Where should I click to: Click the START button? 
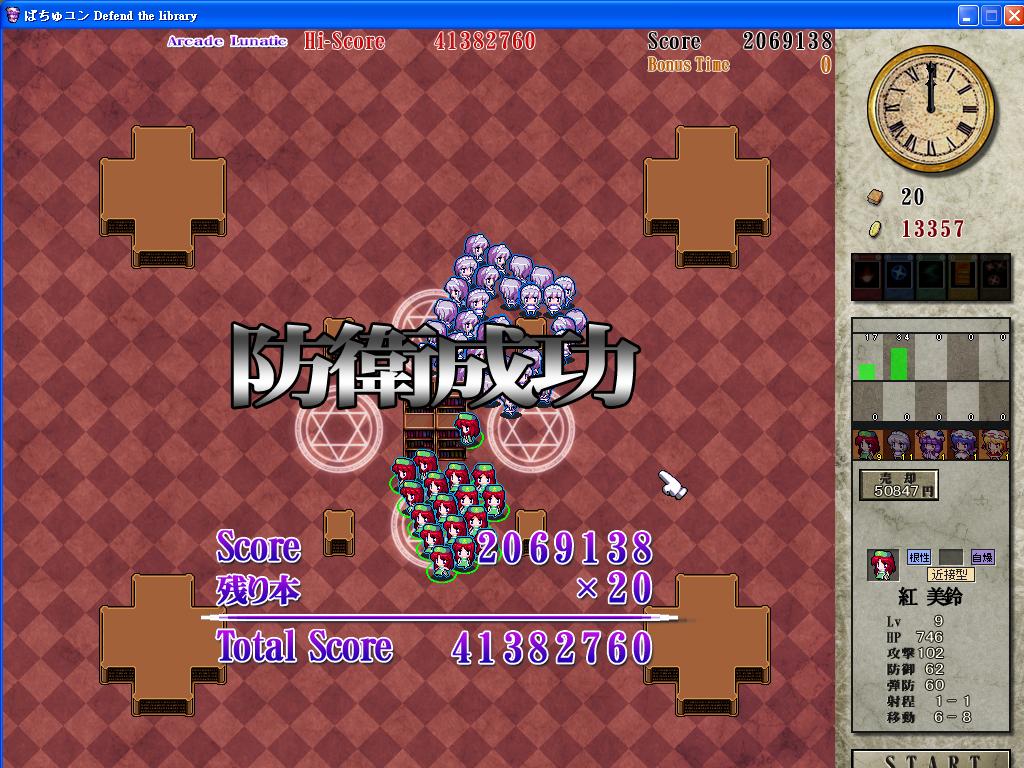pos(931,760)
